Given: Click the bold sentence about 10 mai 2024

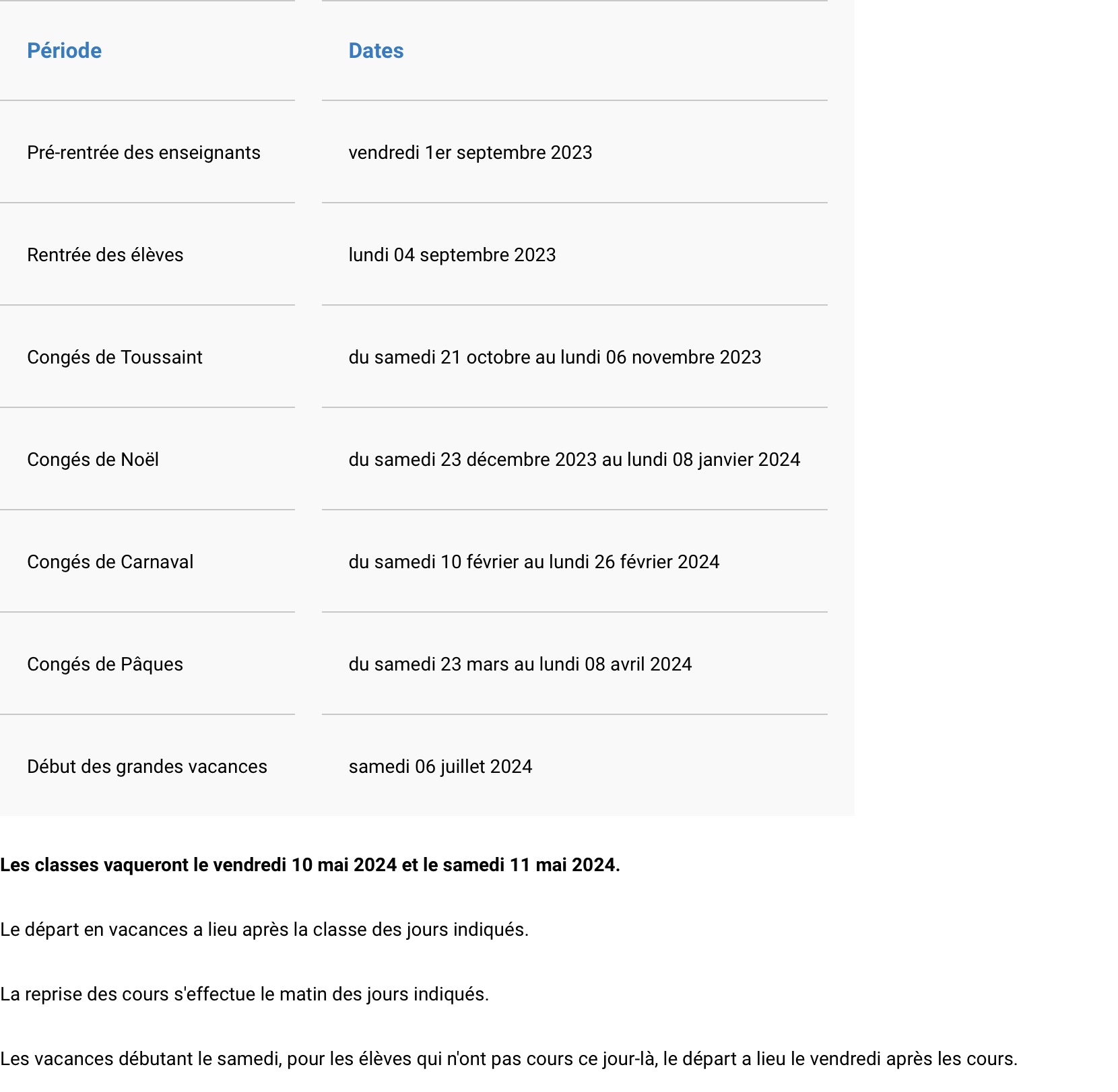Looking at the screenshot, I should [310, 865].
